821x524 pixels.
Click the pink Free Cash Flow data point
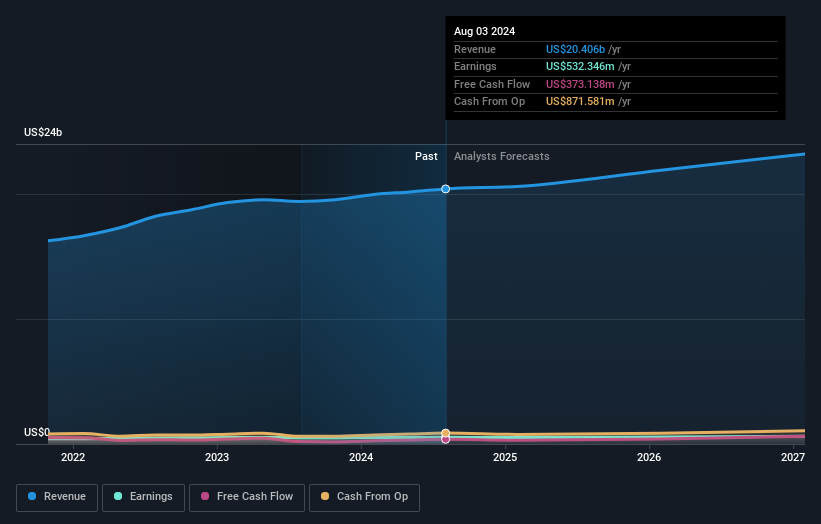446,439
